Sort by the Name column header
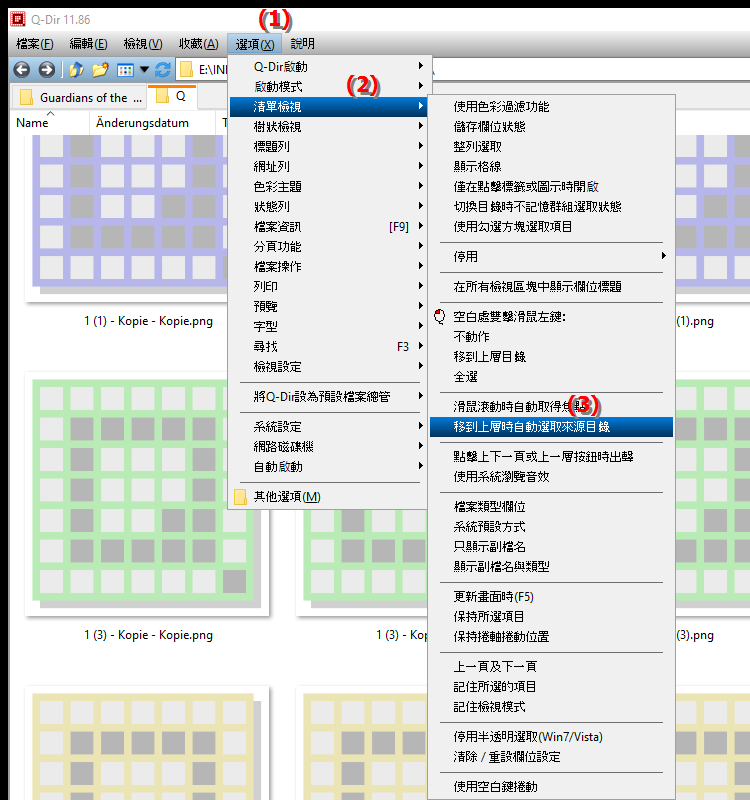Screen dimensions: 750x800 [49, 123]
